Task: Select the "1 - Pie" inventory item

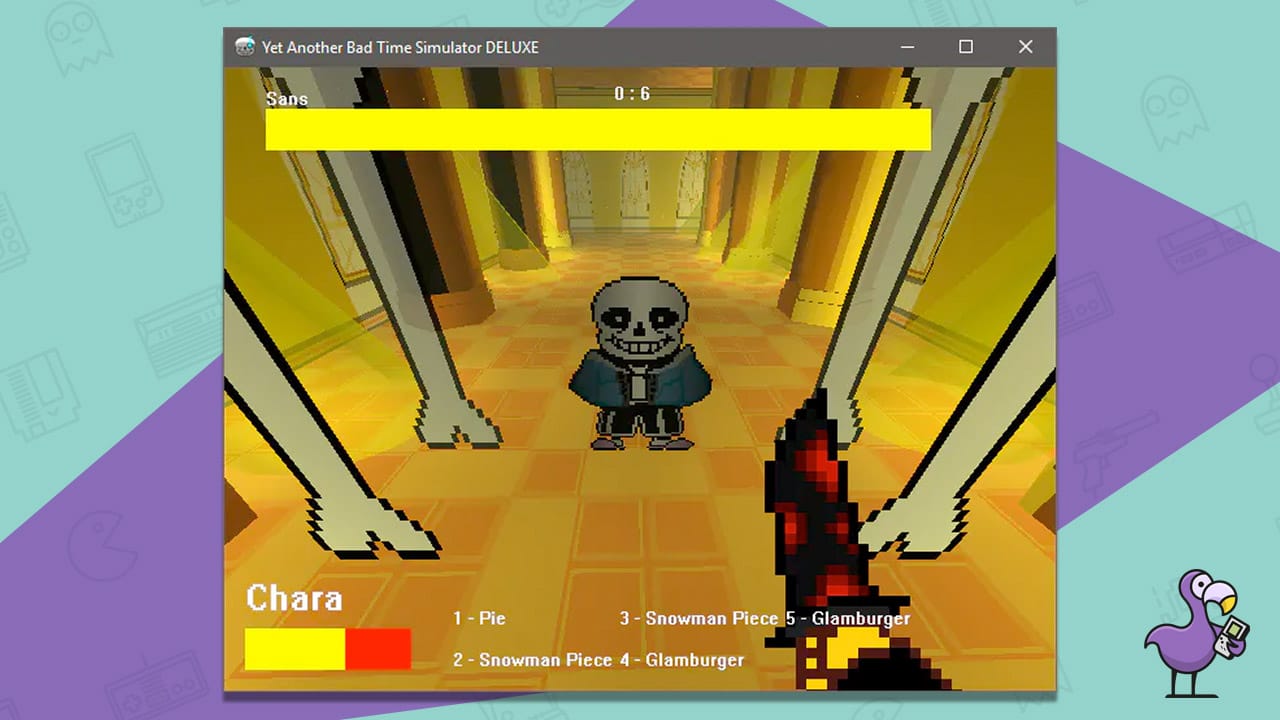Action: 478,618
